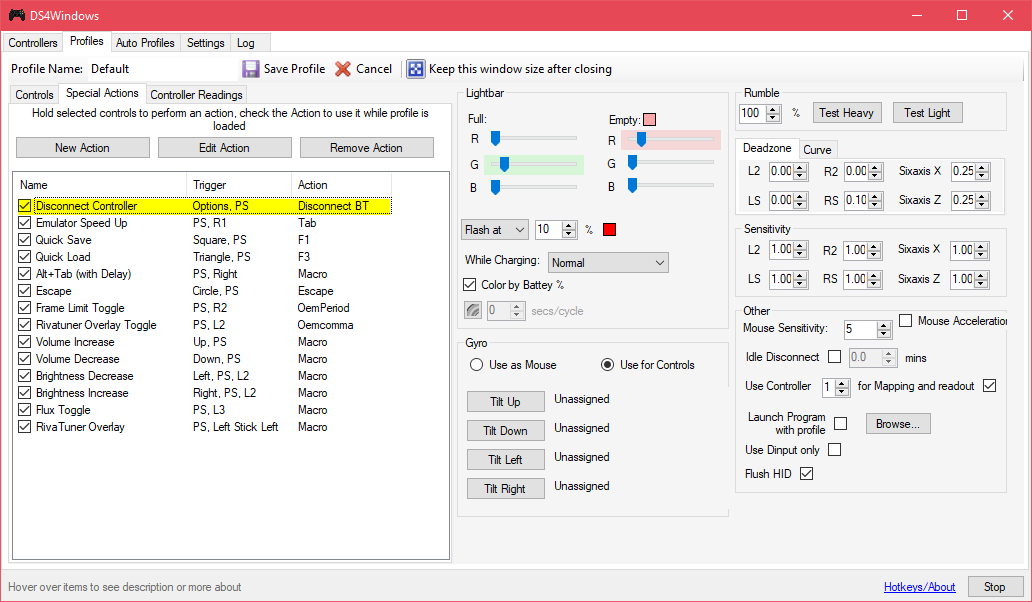Click the Test Light rumble button

point(927,113)
